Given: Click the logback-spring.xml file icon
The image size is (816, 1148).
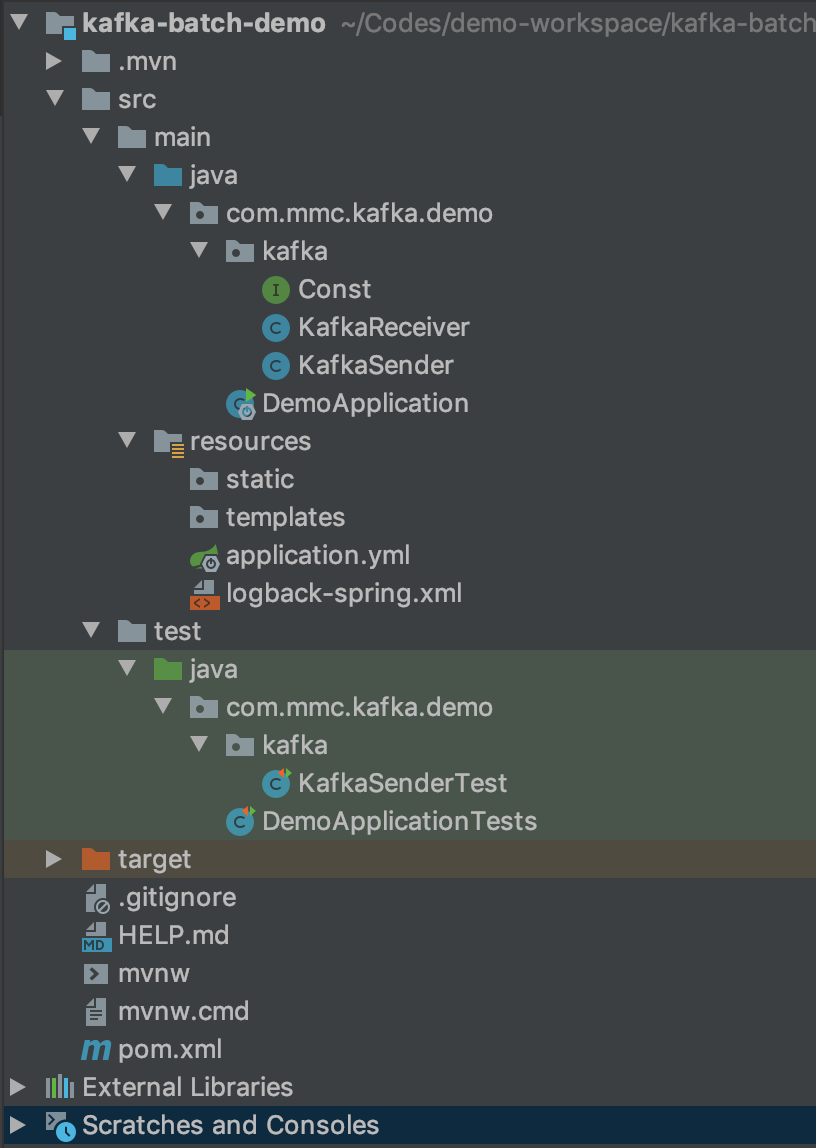Looking at the screenshot, I should pyautogui.click(x=203, y=593).
